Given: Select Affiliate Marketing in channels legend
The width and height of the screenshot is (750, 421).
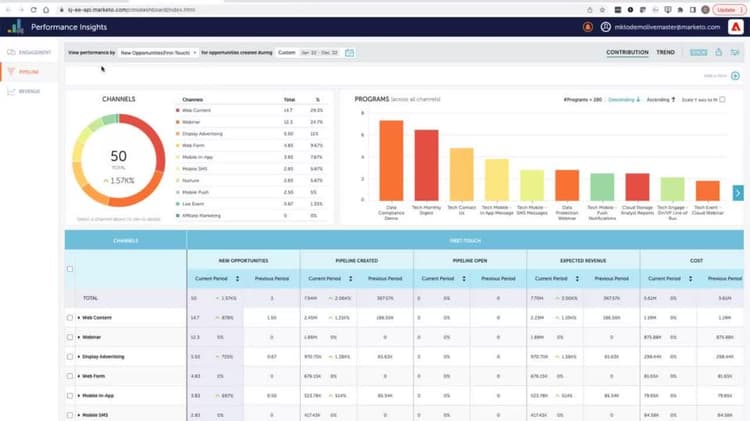Looking at the screenshot, I should (x=201, y=216).
